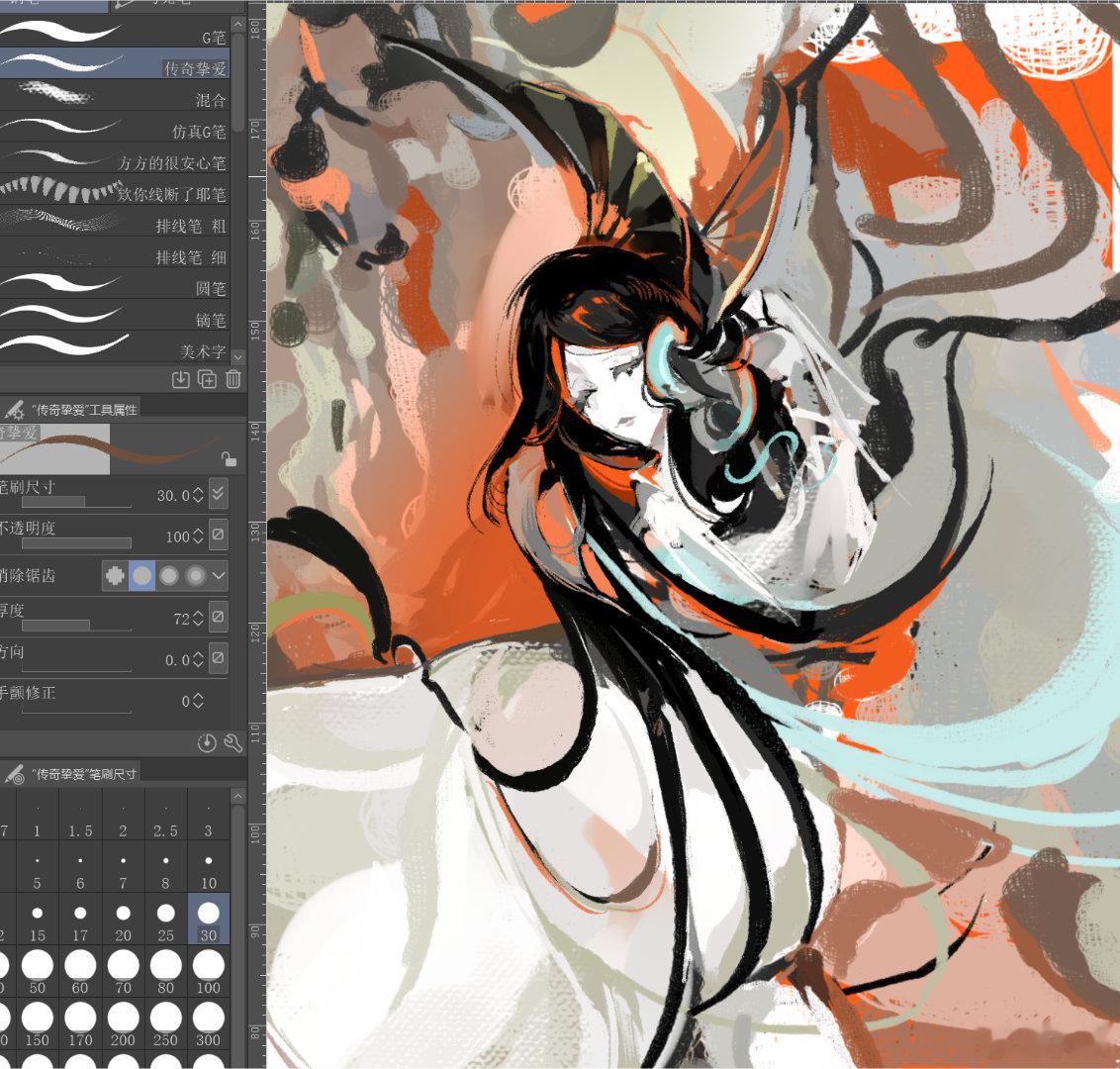Choose brush size preset 80
The height and width of the screenshot is (1069, 1120).
coord(165,973)
